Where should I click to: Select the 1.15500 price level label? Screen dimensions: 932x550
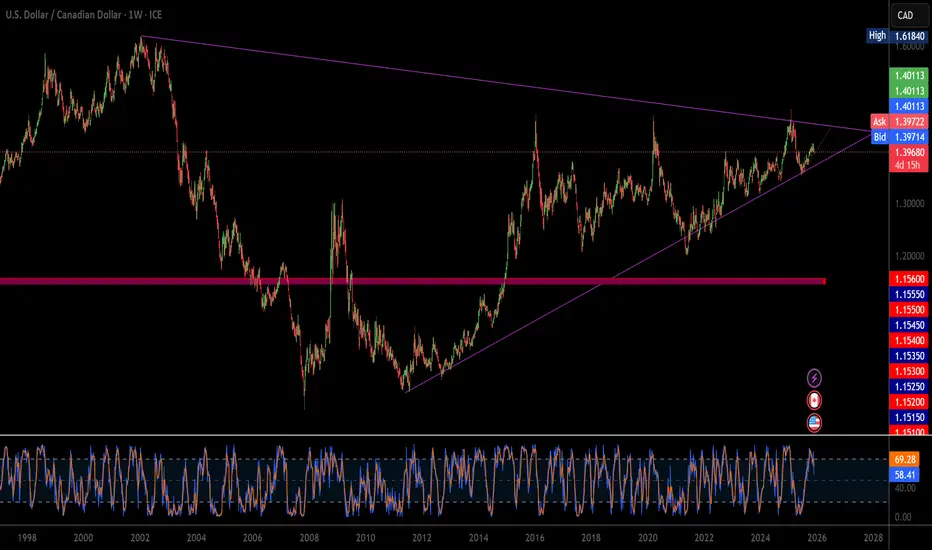tap(908, 309)
